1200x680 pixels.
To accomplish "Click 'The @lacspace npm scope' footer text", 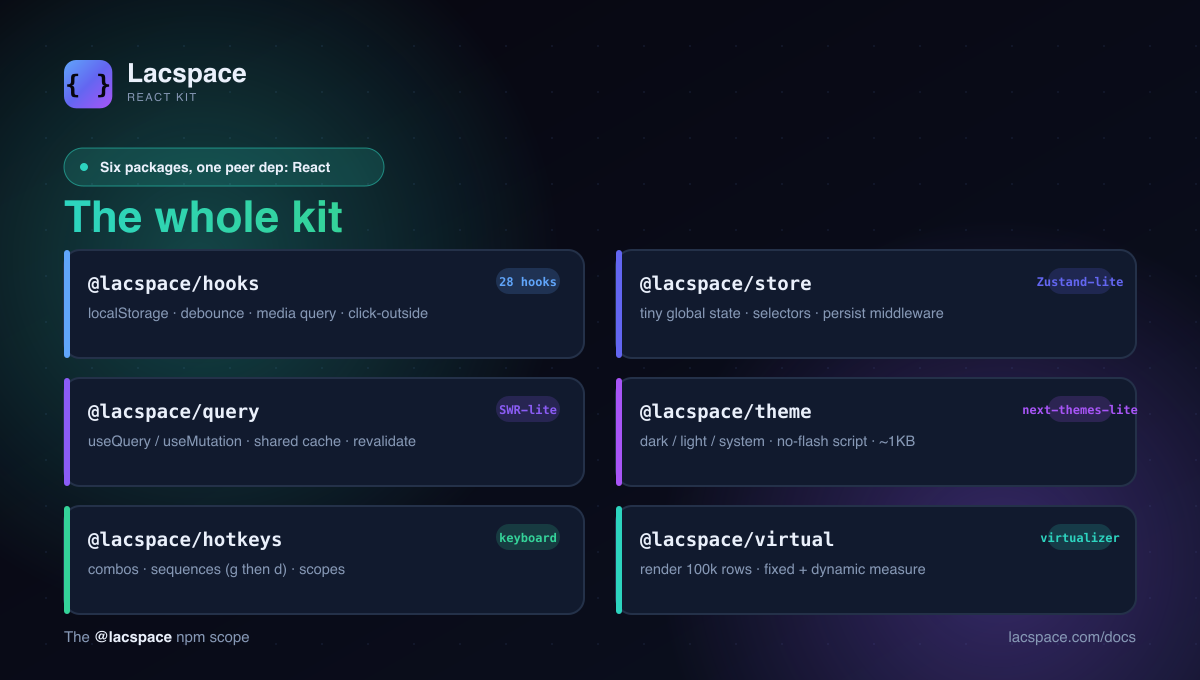I will [157, 637].
